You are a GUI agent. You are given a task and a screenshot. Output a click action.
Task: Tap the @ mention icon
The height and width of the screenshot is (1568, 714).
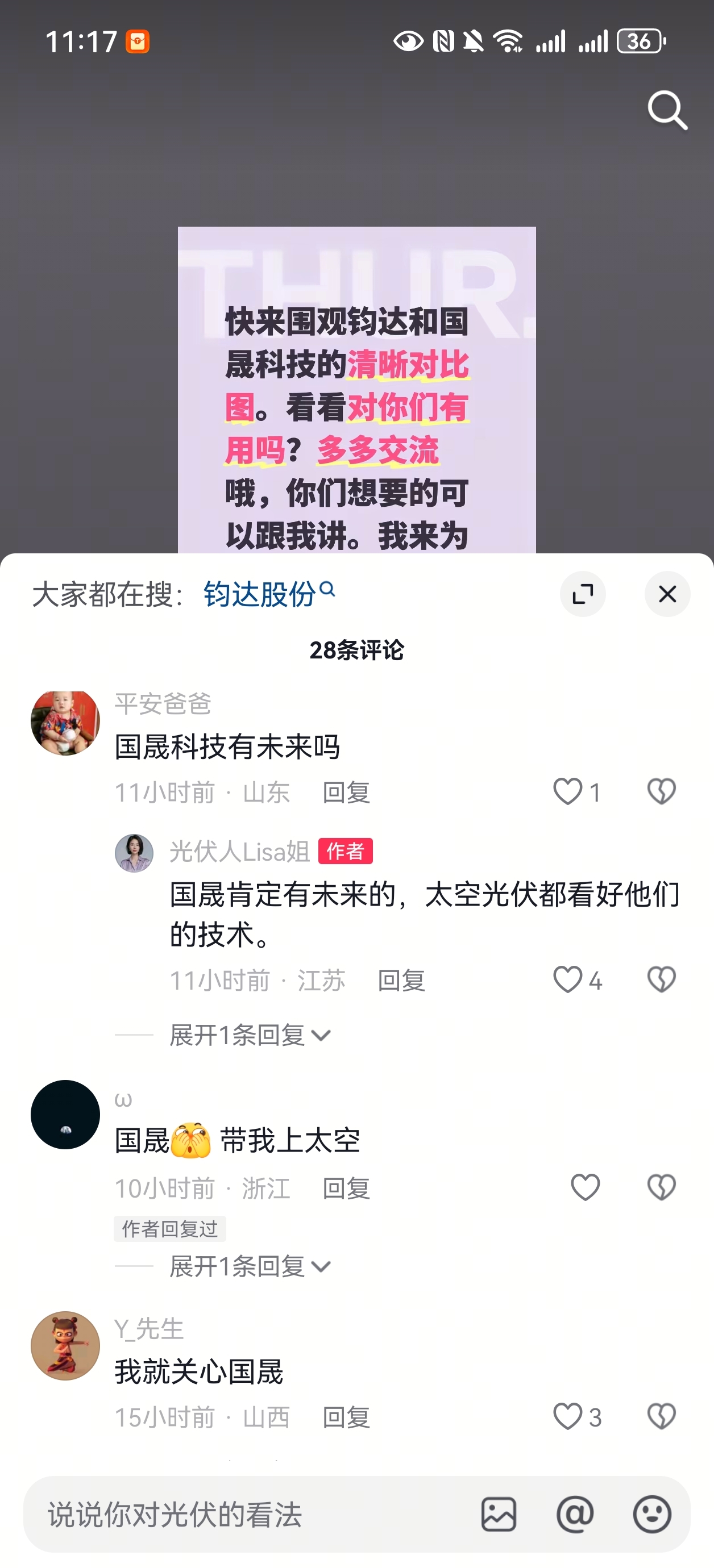575,1515
